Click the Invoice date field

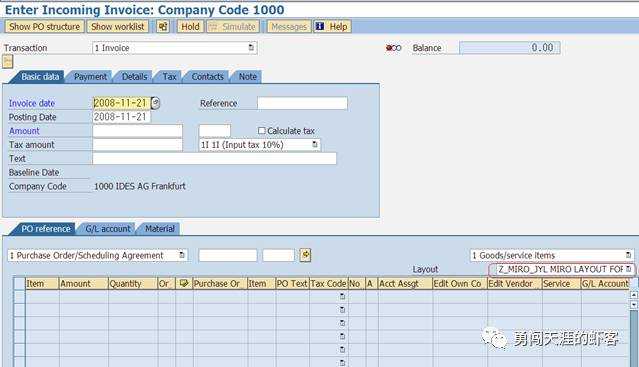(x=121, y=103)
